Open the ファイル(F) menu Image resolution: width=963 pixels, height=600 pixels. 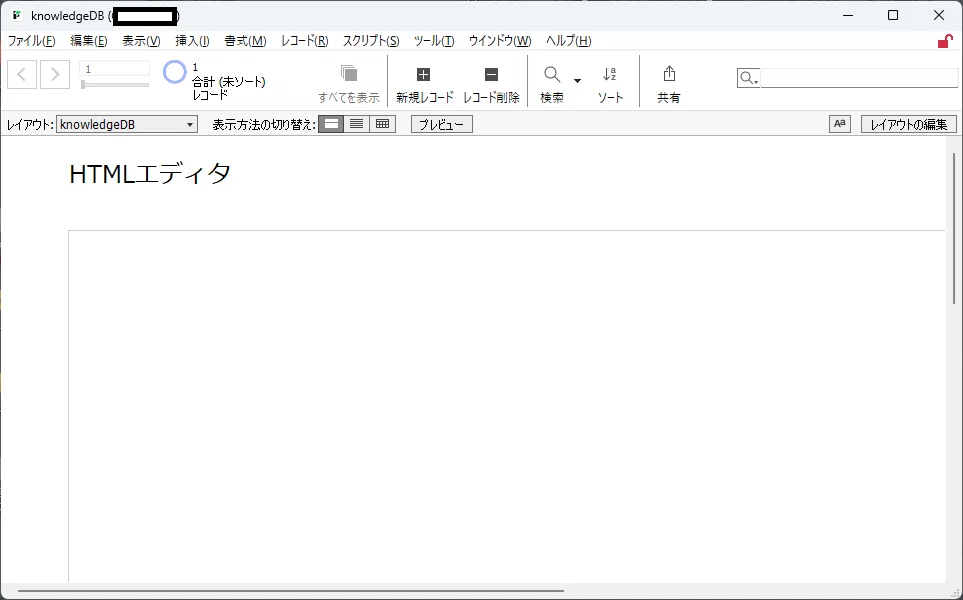pyautogui.click(x=31, y=41)
